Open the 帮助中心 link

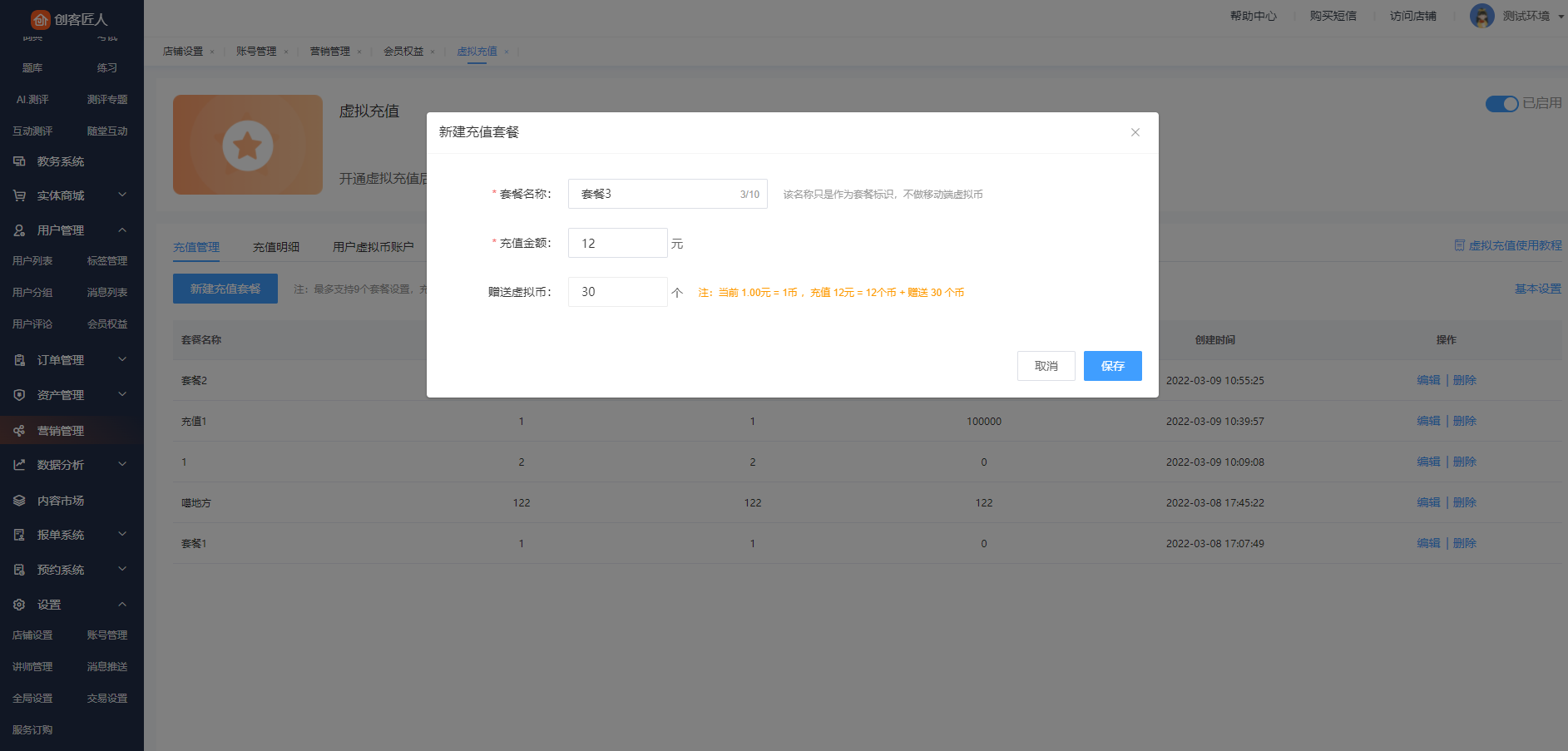1253,16
